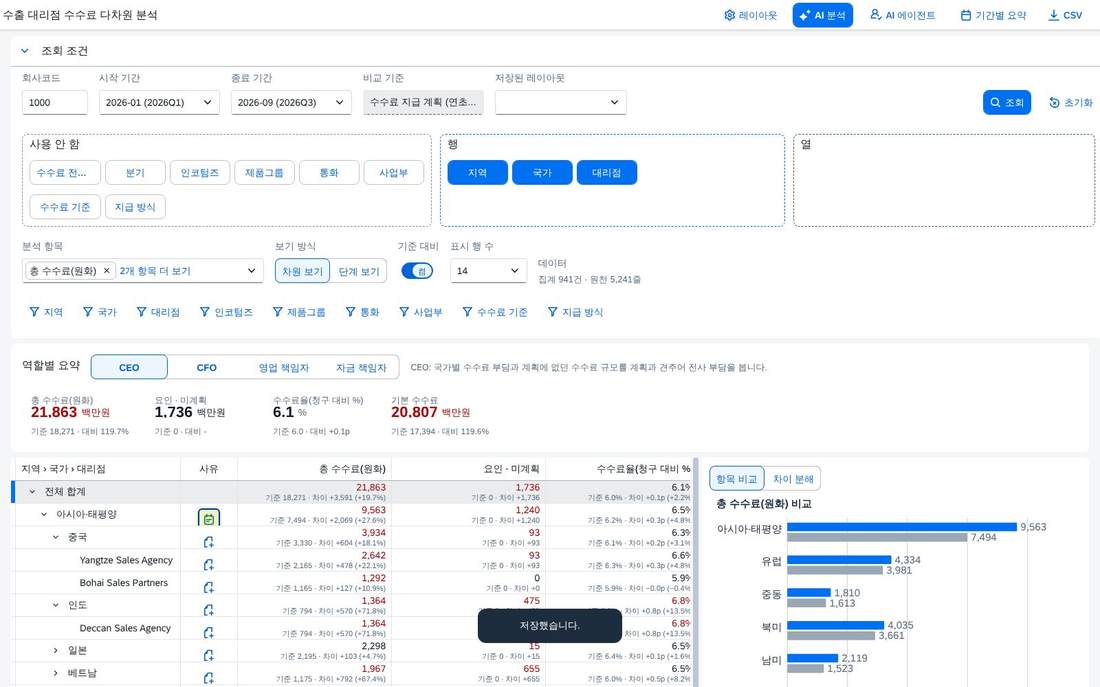Open the 인코텀즈 filter funnel
The height and width of the screenshot is (687, 1100).
coord(205,312)
